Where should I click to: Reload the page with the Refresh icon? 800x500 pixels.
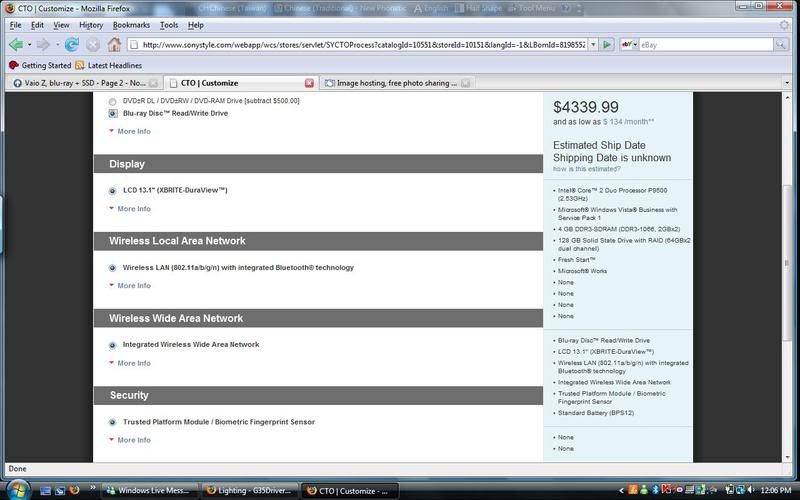coord(72,45)
